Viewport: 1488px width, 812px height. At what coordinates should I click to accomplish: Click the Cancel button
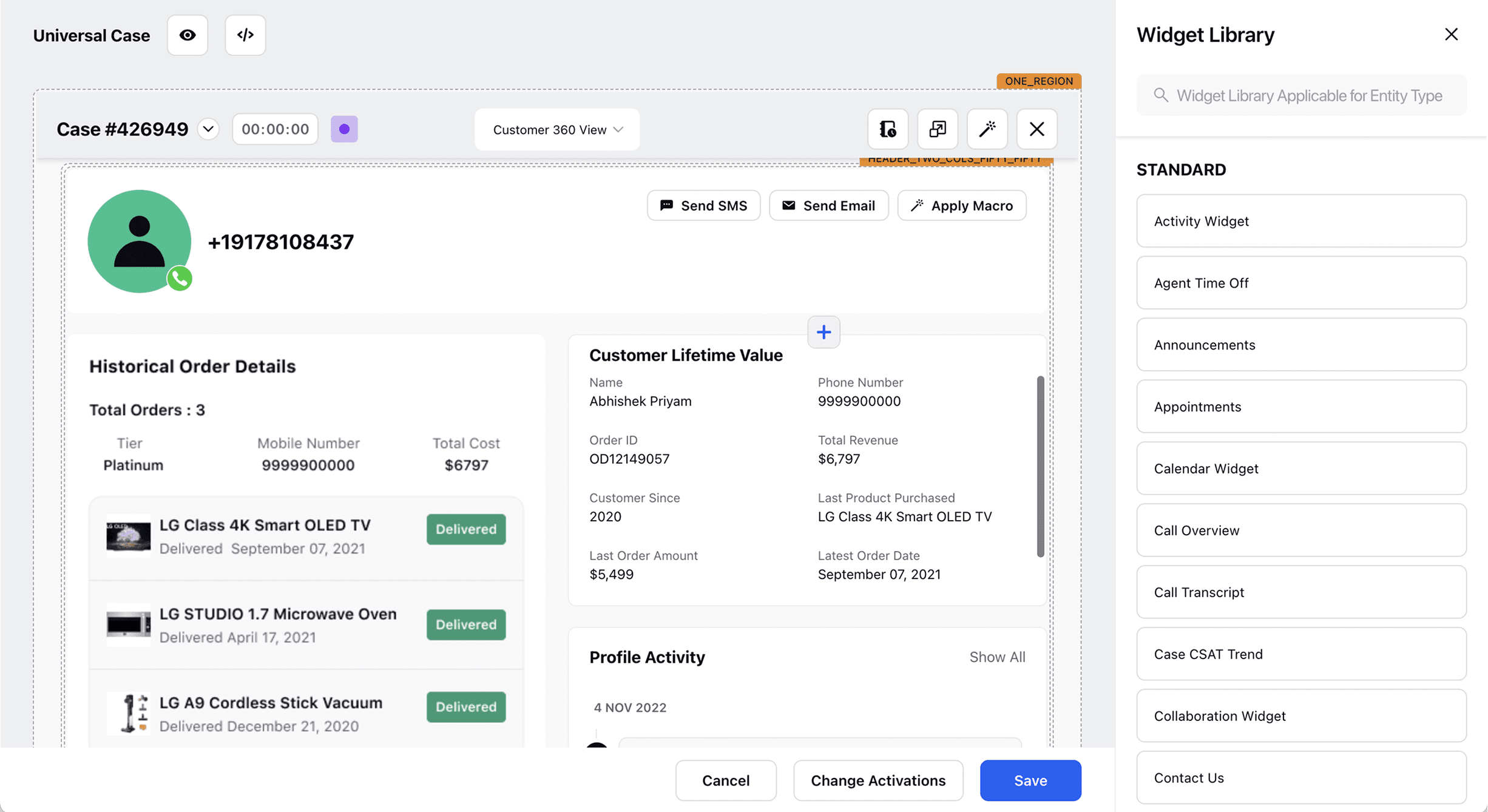(x=726, y=780)
